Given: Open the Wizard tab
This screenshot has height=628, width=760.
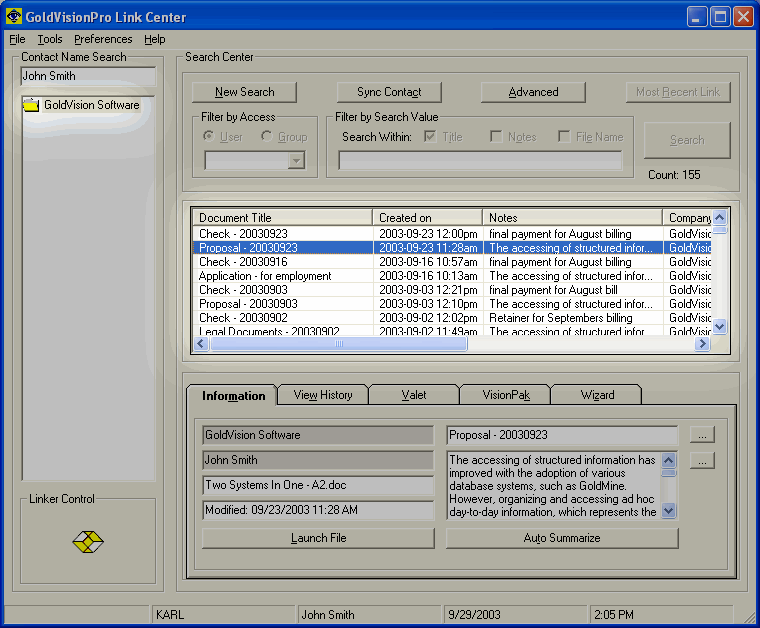Looking at the screenshot, I should 597,395.
